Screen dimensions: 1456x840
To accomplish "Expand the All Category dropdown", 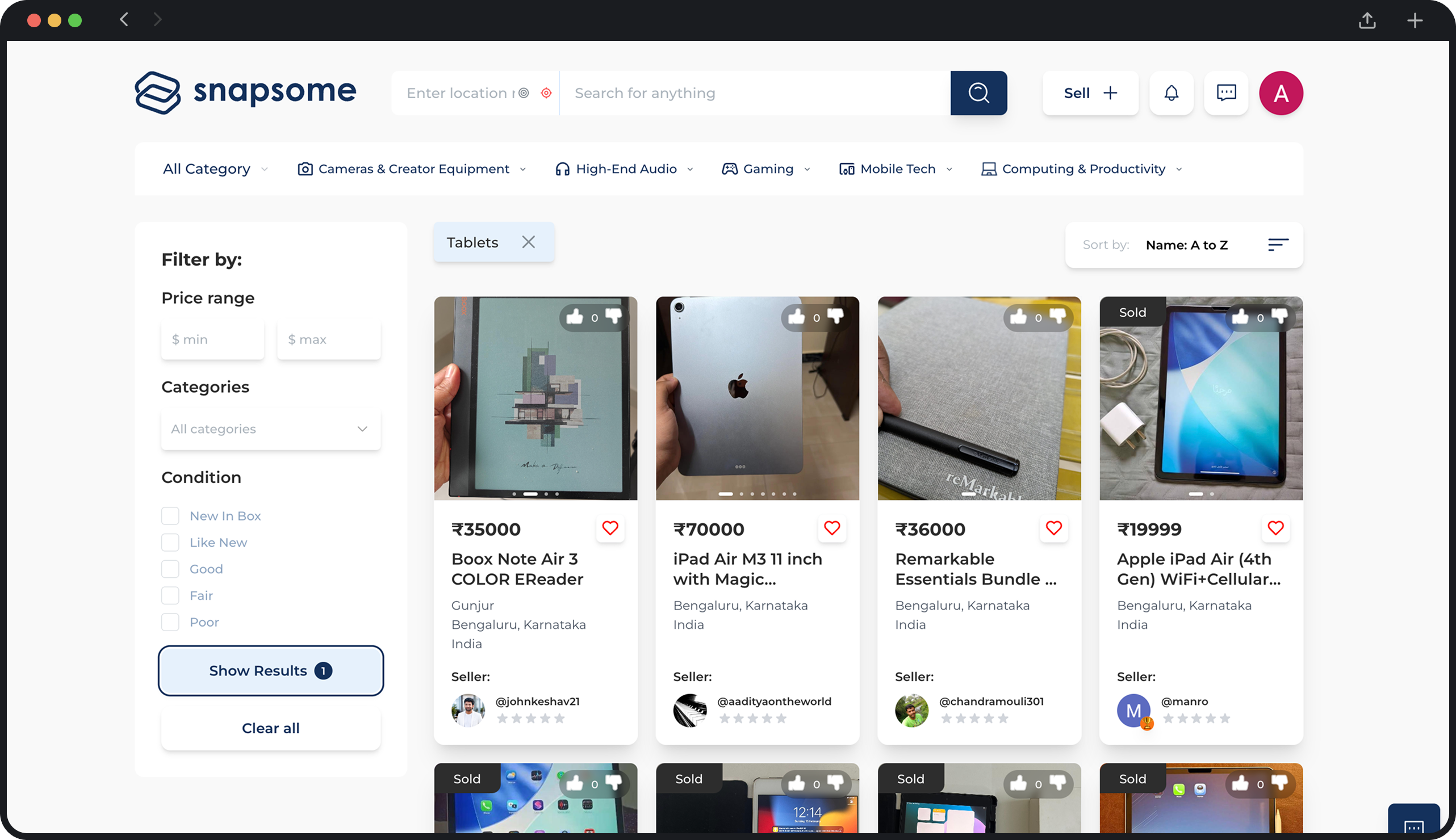I will coord(215,169).
